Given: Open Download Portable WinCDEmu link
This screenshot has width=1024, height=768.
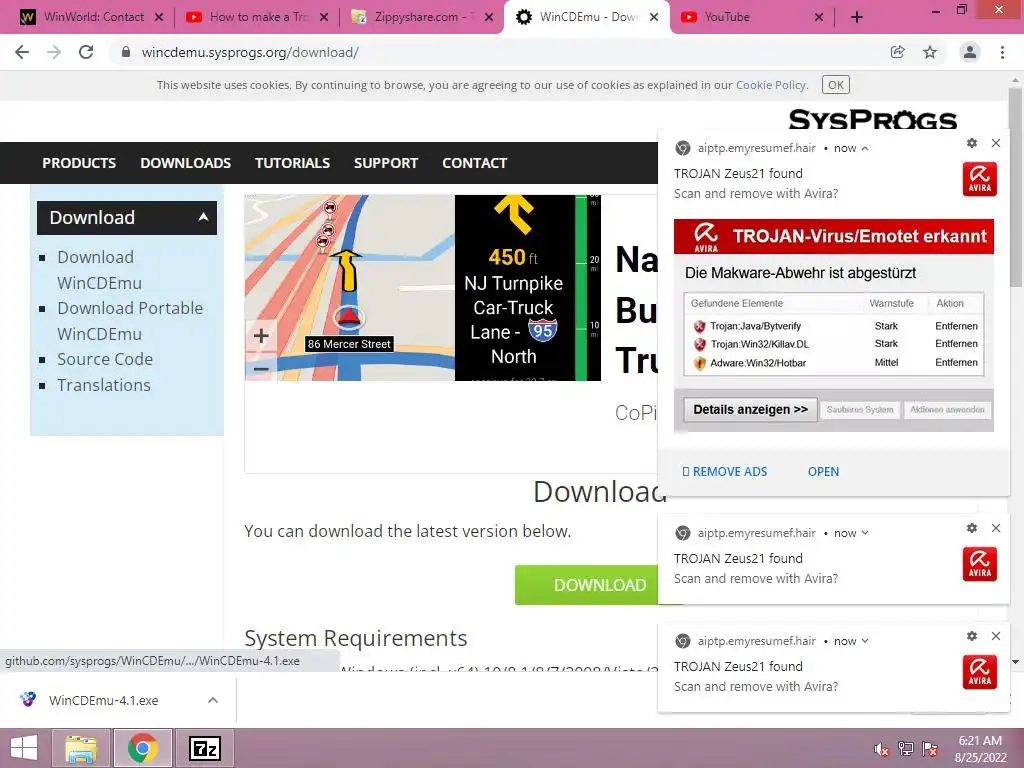Looking at the screenshot, I should click(x=130, y=321).
